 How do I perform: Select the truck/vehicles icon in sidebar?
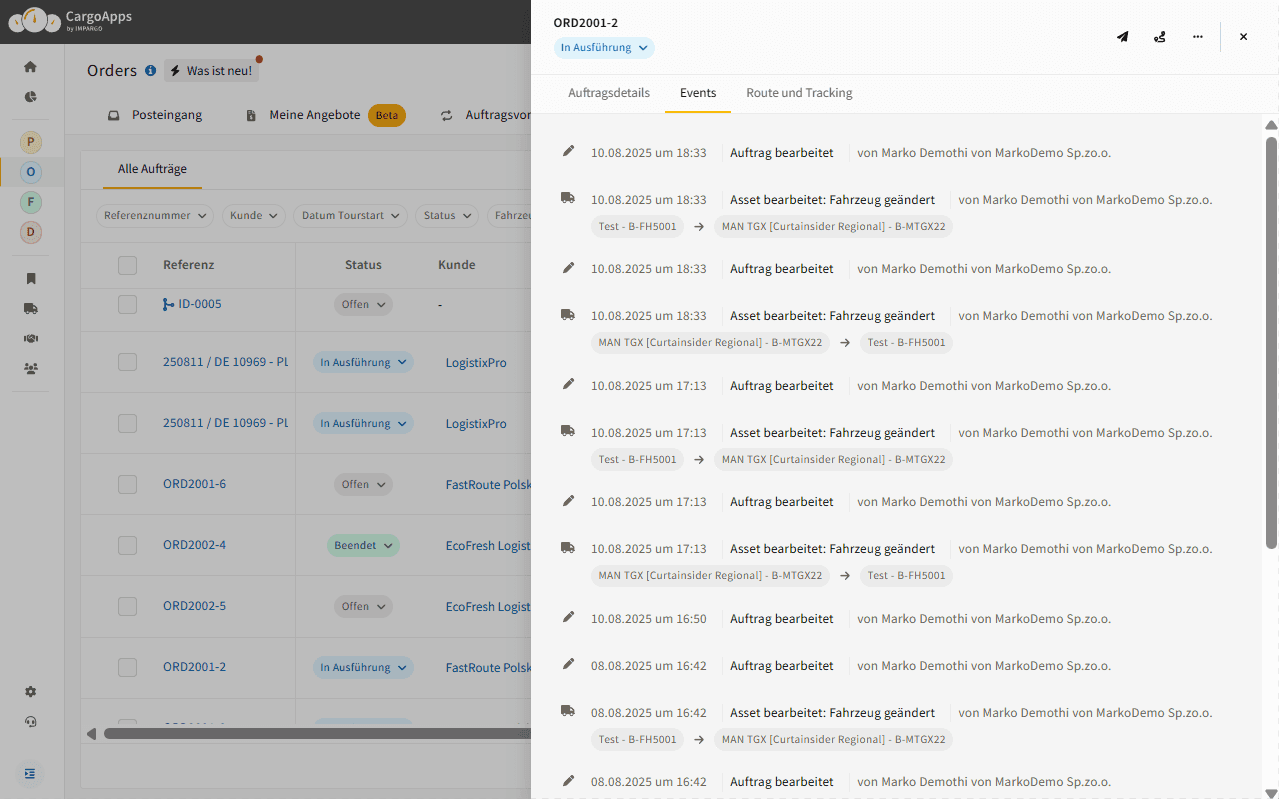pos(30,308)
